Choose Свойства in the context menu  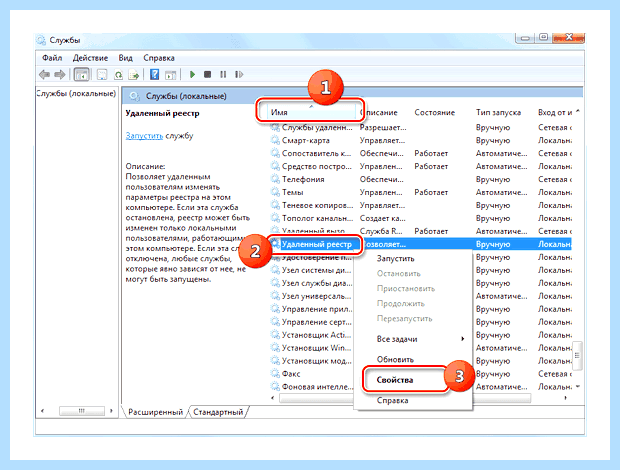[413, 380]
